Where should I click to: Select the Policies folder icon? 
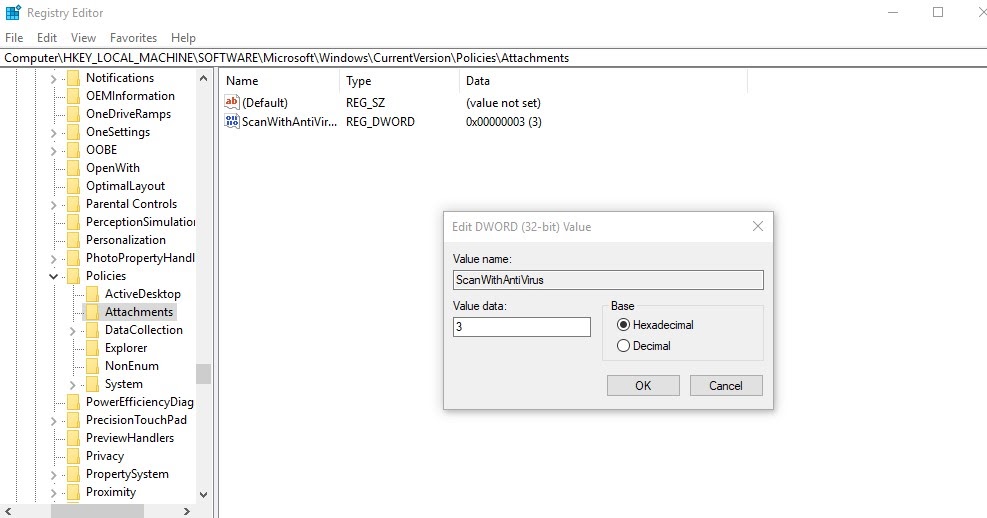click(74, 276)
